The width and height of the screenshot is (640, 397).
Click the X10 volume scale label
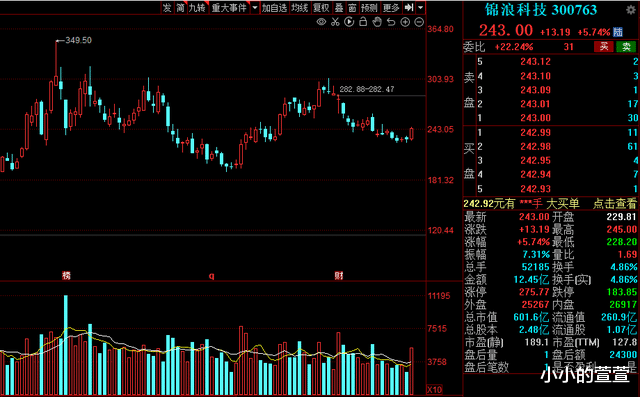(434, 390)
